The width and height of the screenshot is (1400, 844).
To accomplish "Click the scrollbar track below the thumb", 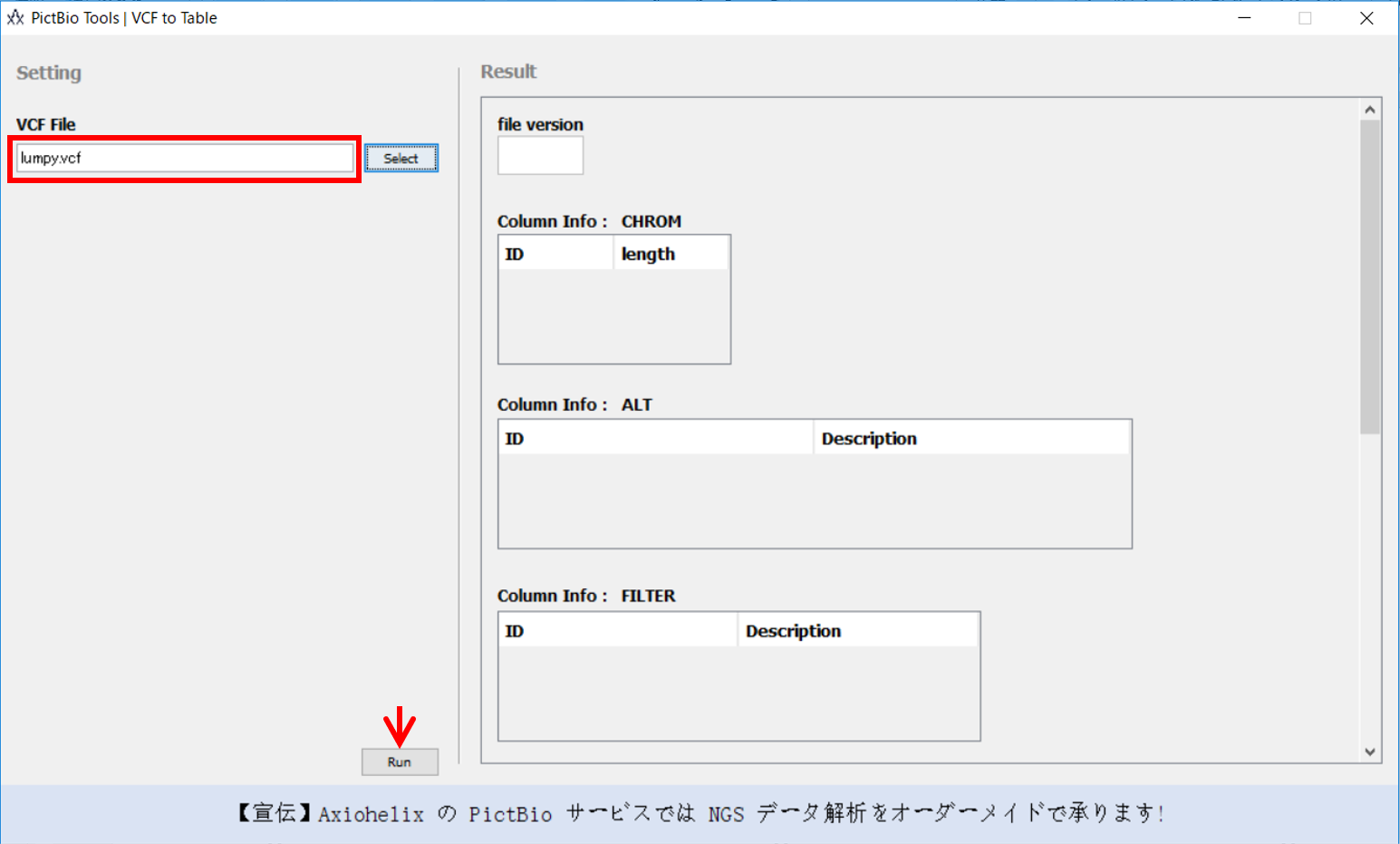I will pos(1369,589).
